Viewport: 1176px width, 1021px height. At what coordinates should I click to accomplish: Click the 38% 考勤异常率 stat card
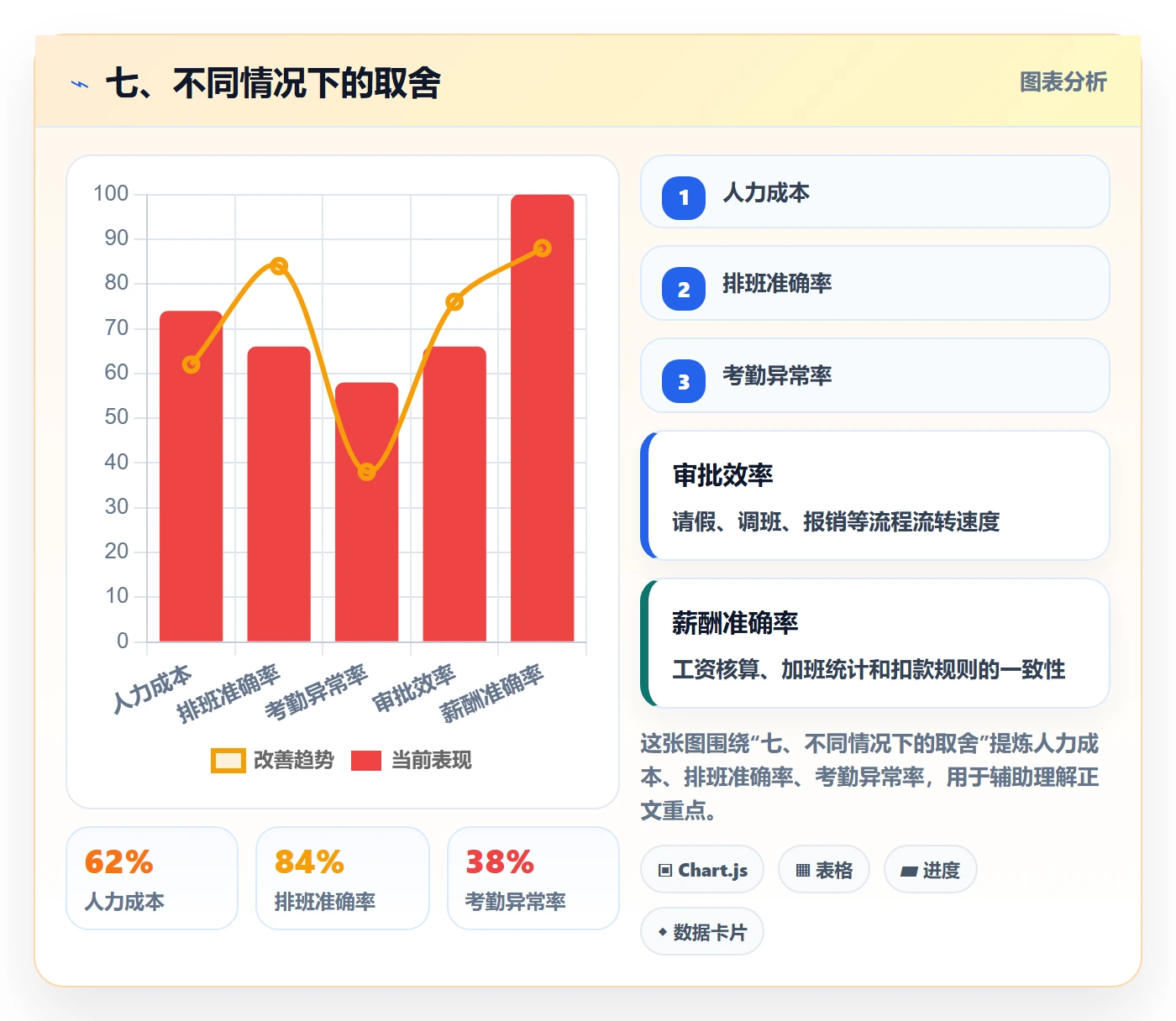533,878
